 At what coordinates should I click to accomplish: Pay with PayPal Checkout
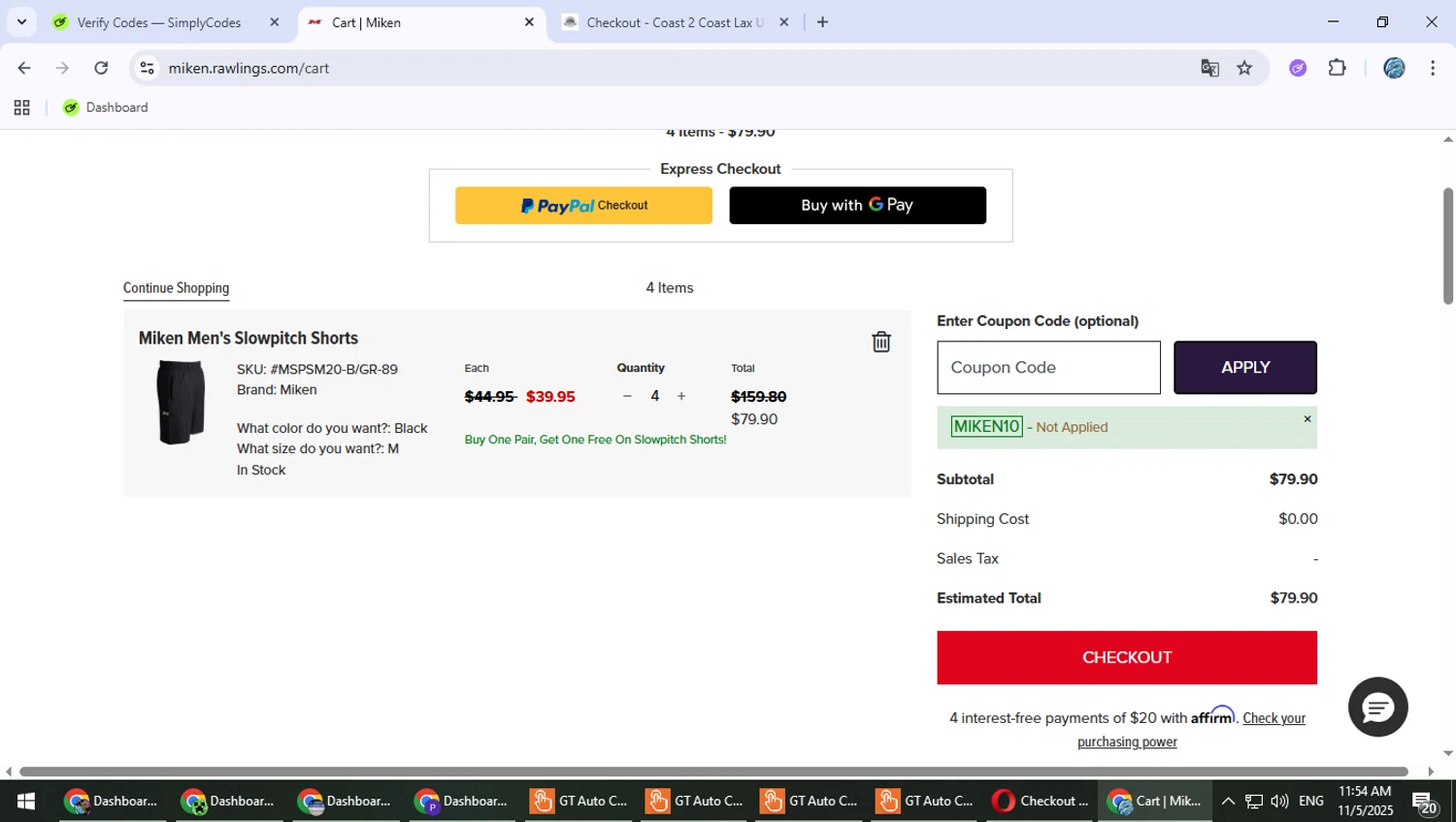pos(583,206)
